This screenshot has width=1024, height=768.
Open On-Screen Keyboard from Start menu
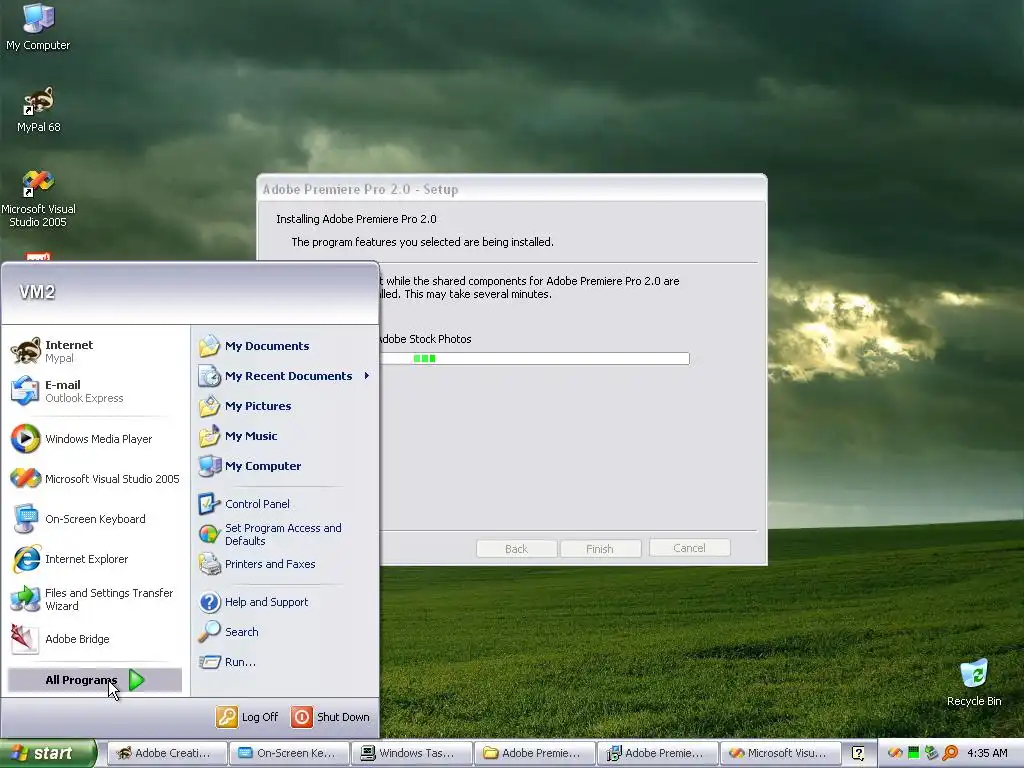[x=95, y=519]
